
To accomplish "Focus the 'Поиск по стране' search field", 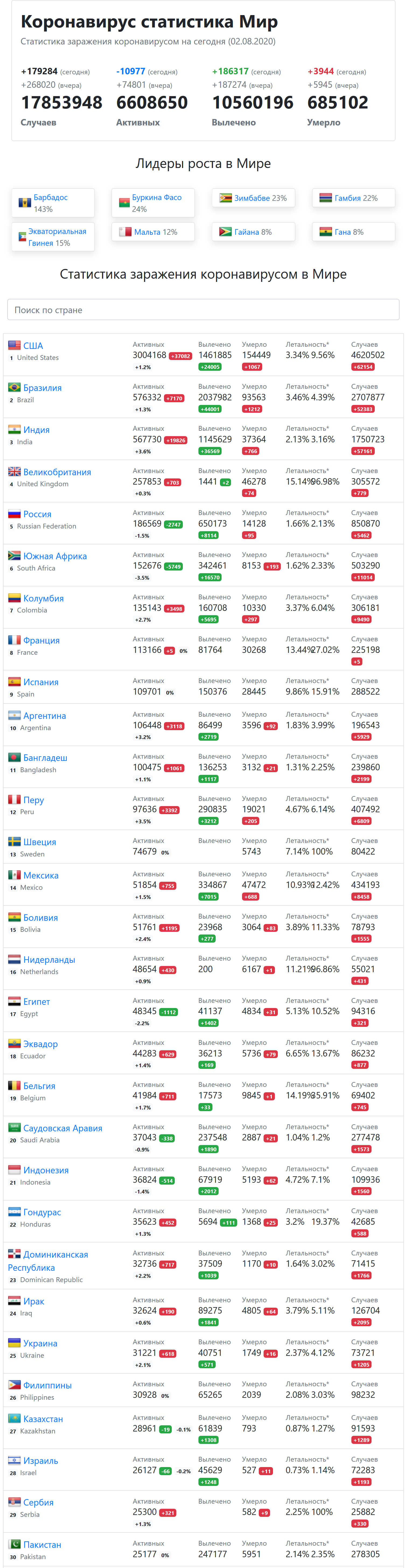I will (203, 310).
